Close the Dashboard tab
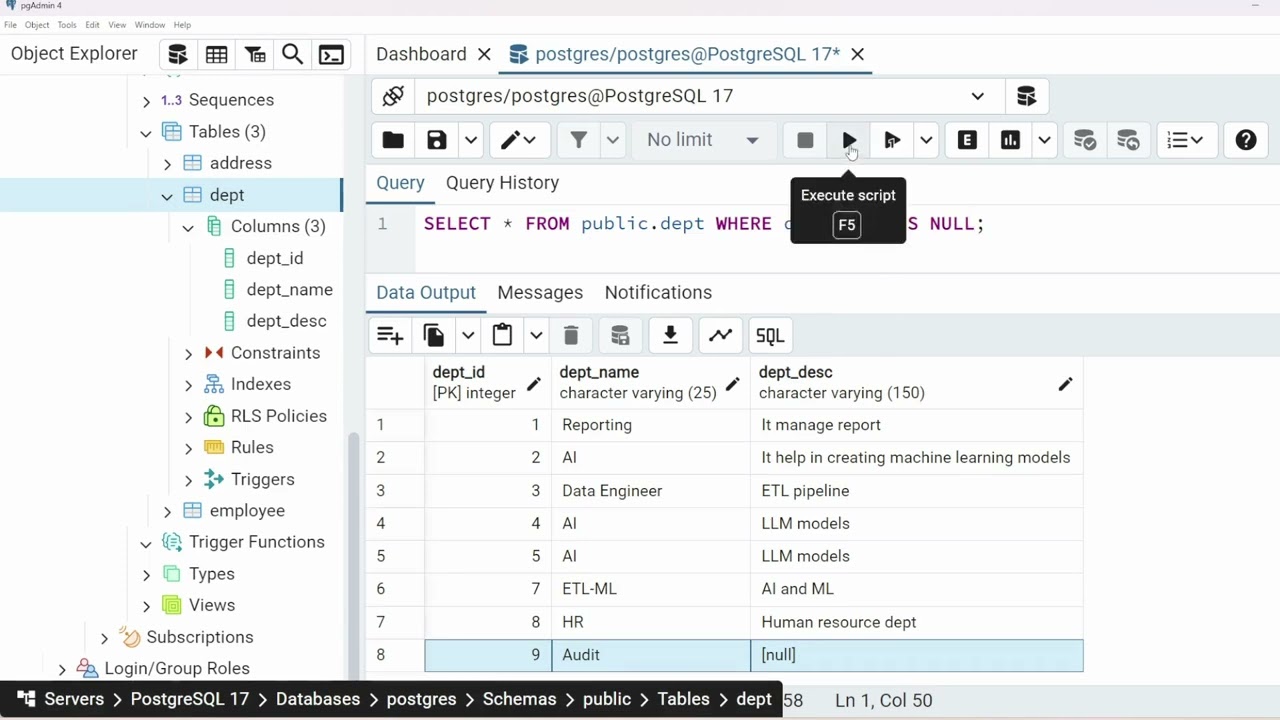1280x720 pixels. click(x=484, y=55)
